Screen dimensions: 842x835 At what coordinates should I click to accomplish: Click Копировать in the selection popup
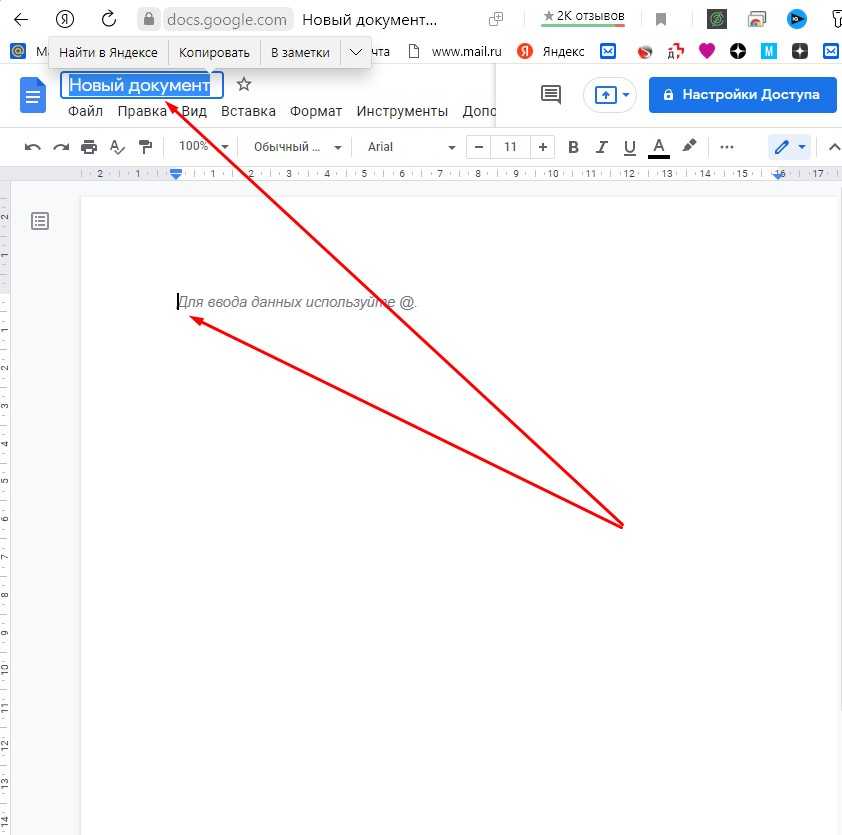[x=214, y=52]
